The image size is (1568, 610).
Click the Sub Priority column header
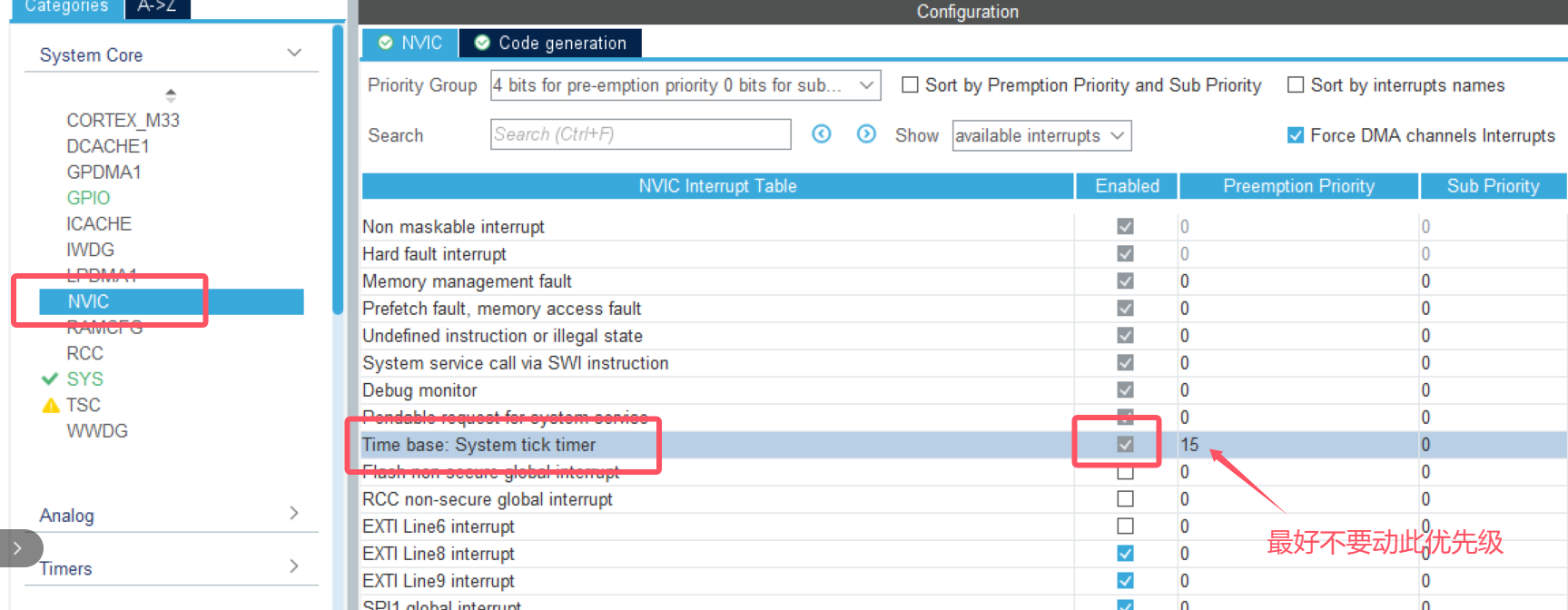pyautogui.click(x=1494, y=186)
